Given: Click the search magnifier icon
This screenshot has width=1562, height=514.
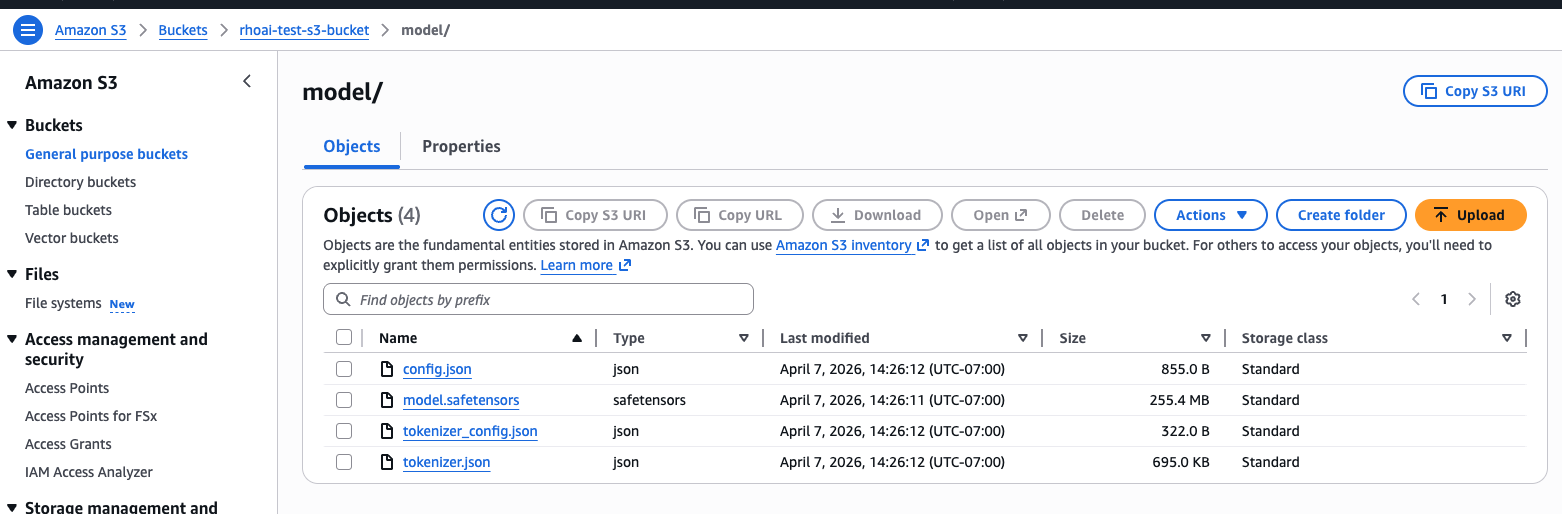Looking at the screenshot, I should pyautogui.click(x=343, y=299).
